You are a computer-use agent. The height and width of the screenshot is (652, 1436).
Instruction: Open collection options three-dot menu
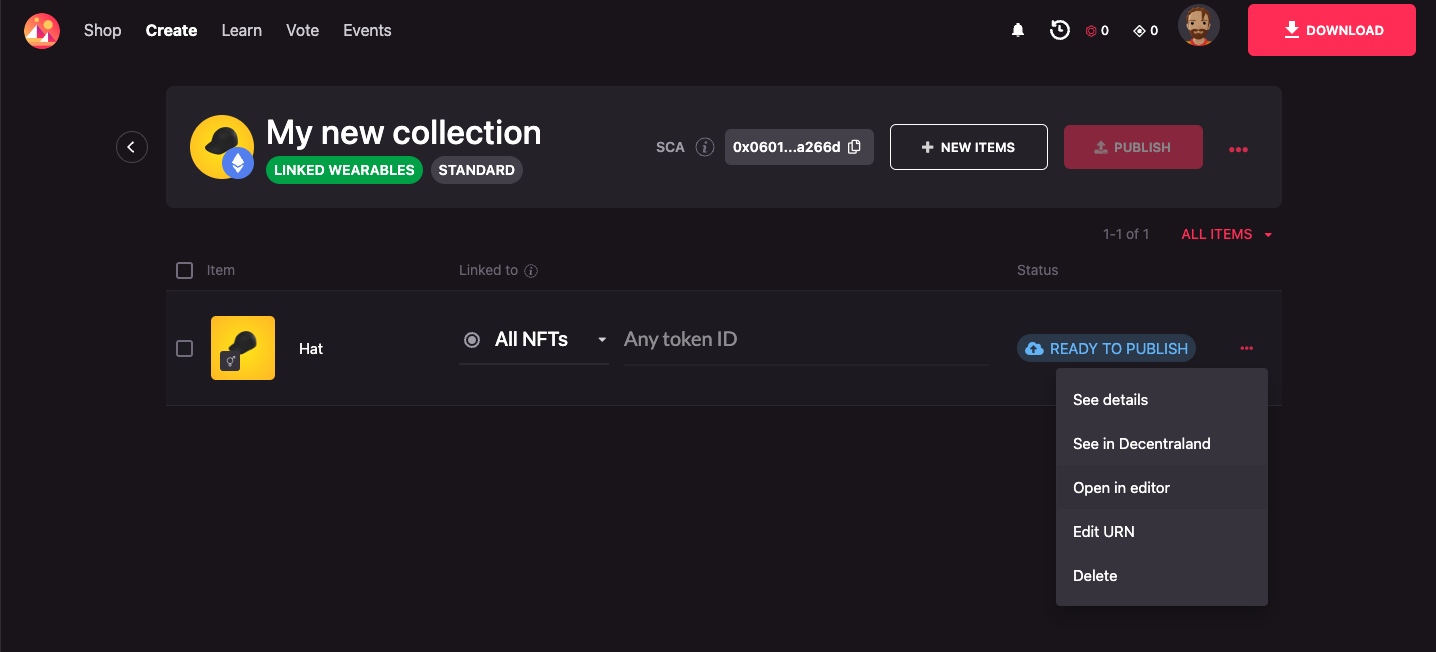[x=1238, y=149]
